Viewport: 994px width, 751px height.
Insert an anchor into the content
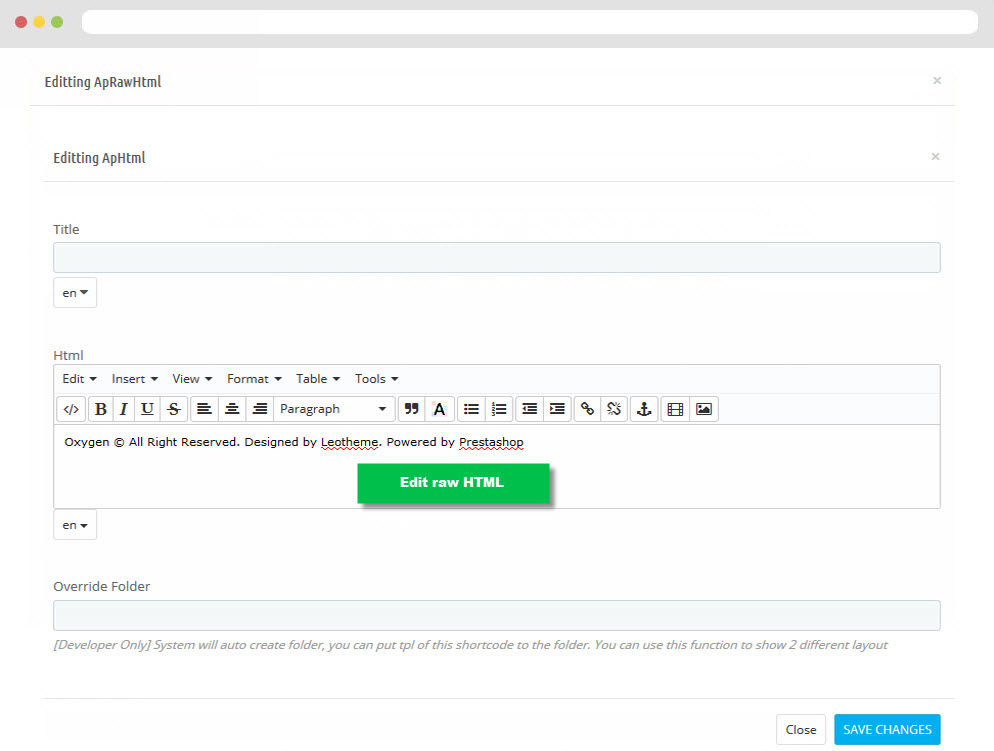tap(645, 409)
